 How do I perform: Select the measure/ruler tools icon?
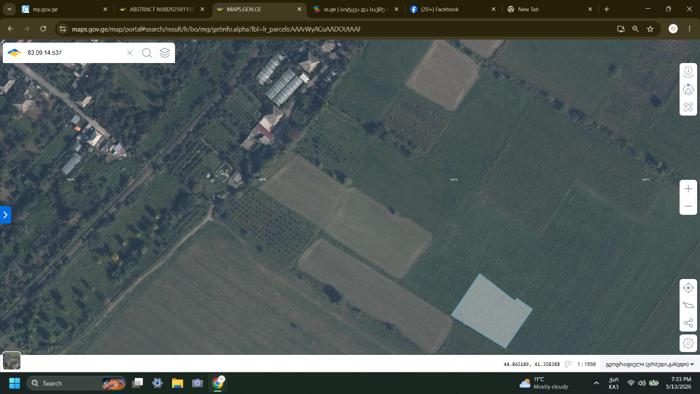[x=688, y=107]
